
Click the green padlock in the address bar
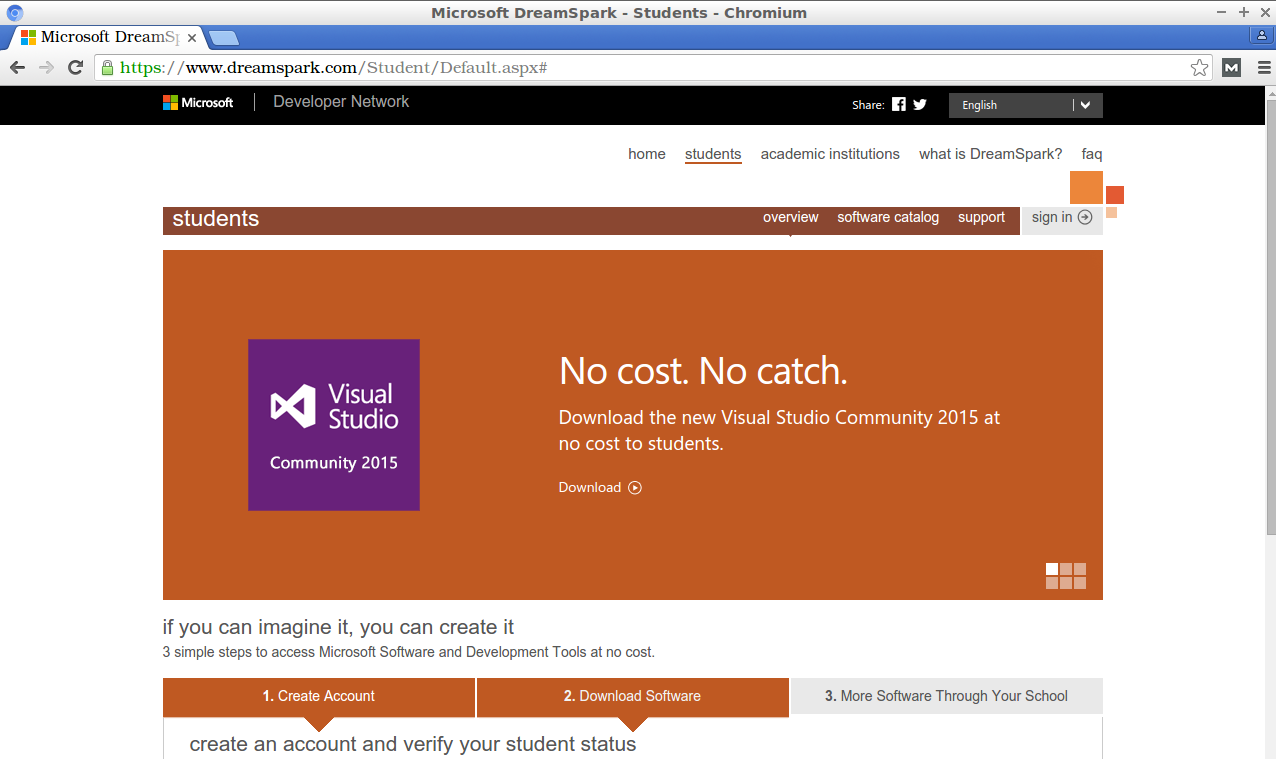107,67
